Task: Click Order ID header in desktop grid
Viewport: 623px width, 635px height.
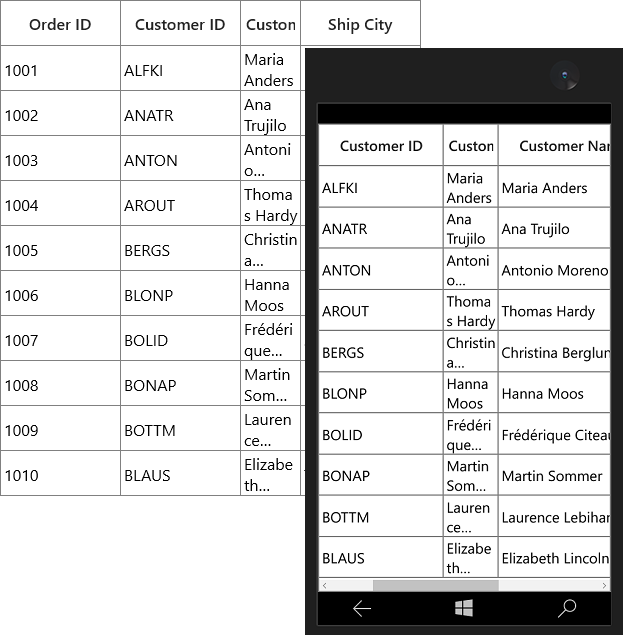Action: (60, 23)
